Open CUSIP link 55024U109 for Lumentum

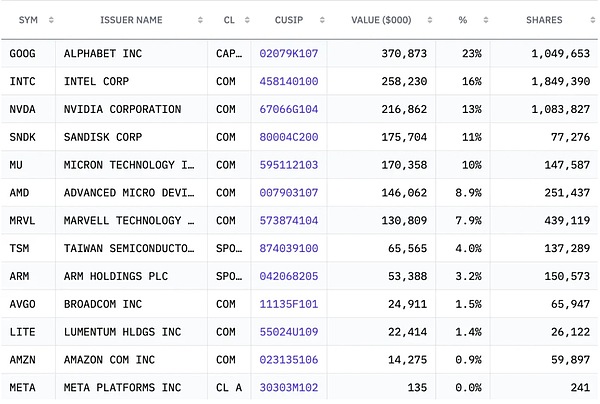pos(289,332)
